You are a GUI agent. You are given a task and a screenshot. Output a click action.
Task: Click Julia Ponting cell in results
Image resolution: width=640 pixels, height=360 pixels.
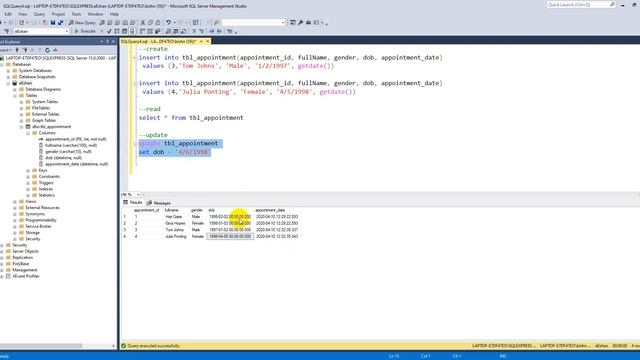click(175, 237)
